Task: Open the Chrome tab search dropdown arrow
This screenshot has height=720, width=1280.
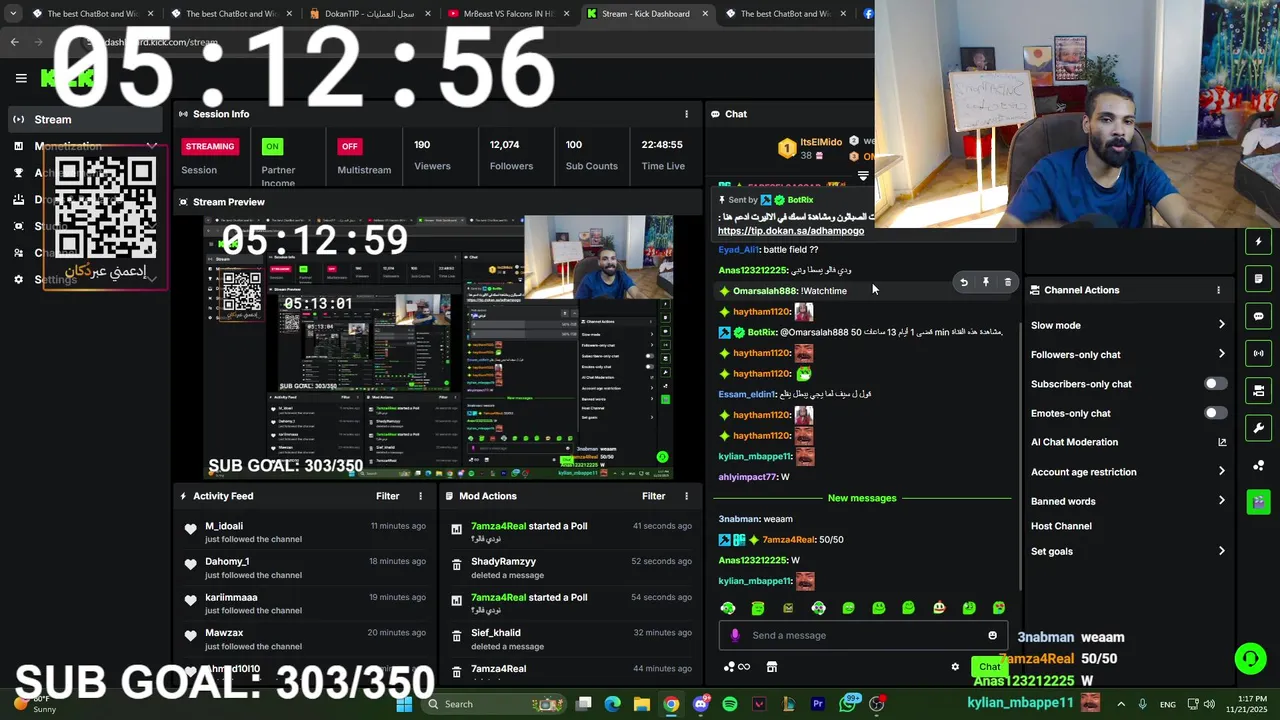Action: (x=13, y=14)
